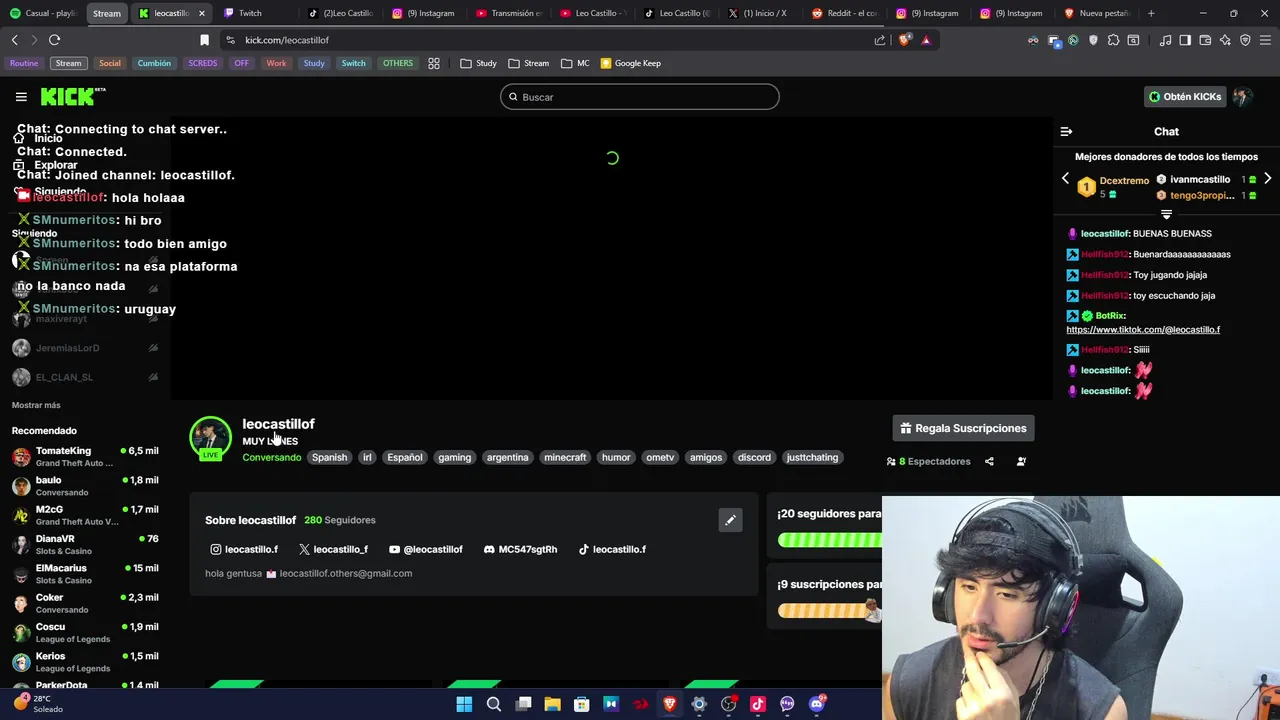Image resolution: width=1280 pixels, height=720 pixels.
Task: Open Windows Start menu
Action: click(x=464, y=704)
